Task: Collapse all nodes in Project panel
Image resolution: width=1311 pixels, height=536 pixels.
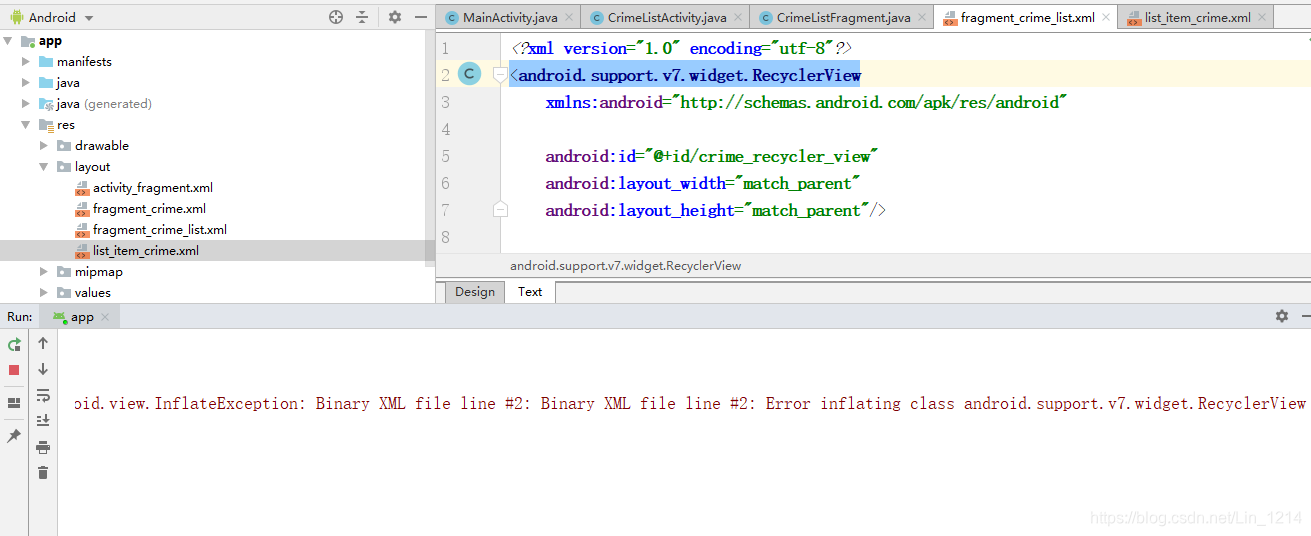Action: tap(362, 17)
